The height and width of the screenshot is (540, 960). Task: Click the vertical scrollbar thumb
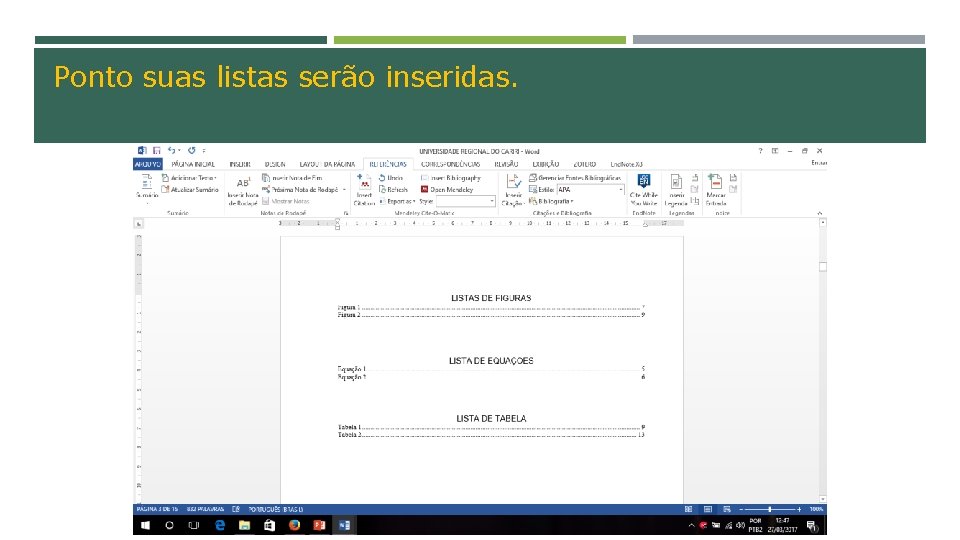(x=823, y=267)
